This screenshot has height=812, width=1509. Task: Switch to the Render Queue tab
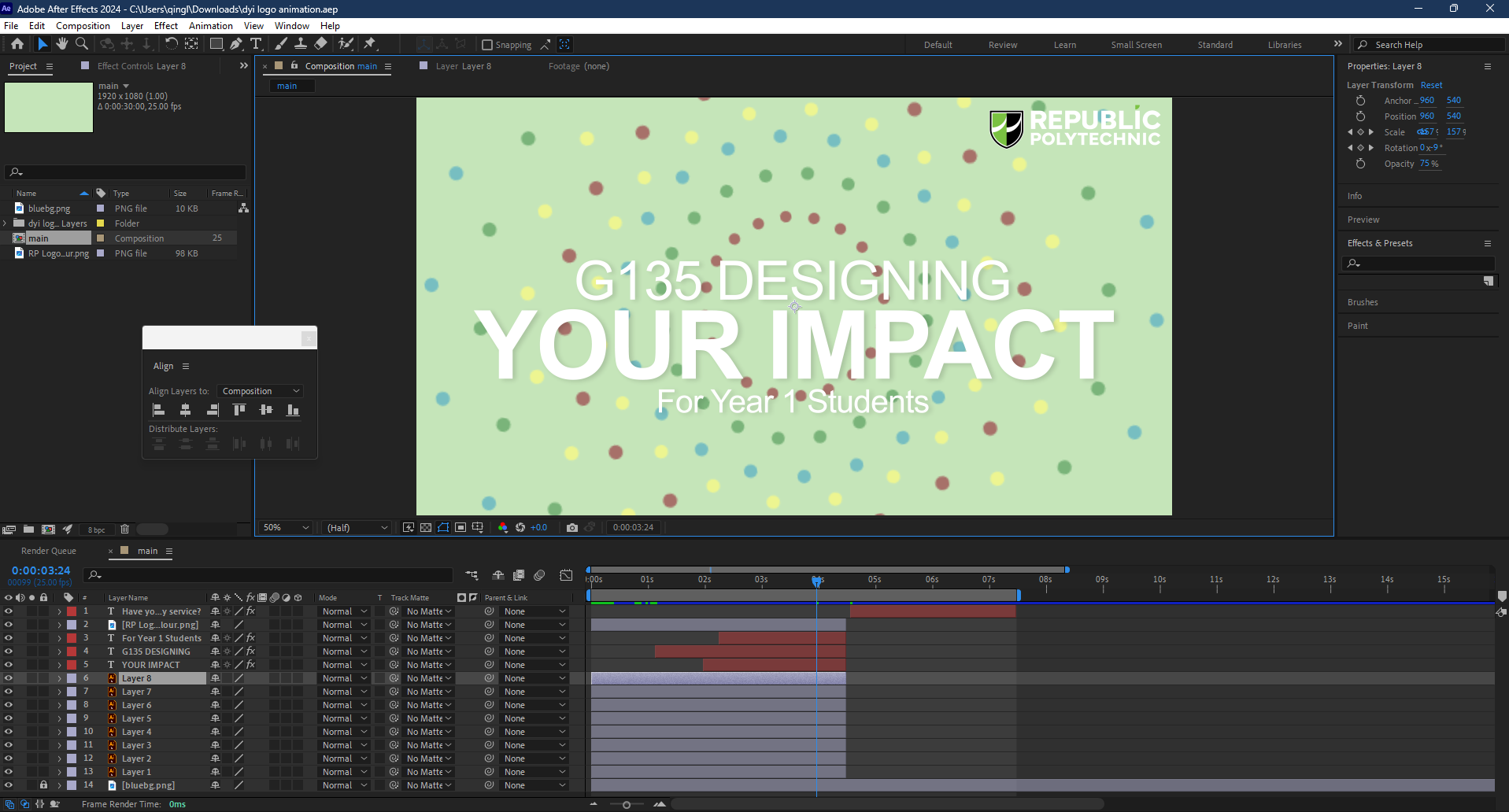coord(49,551)
